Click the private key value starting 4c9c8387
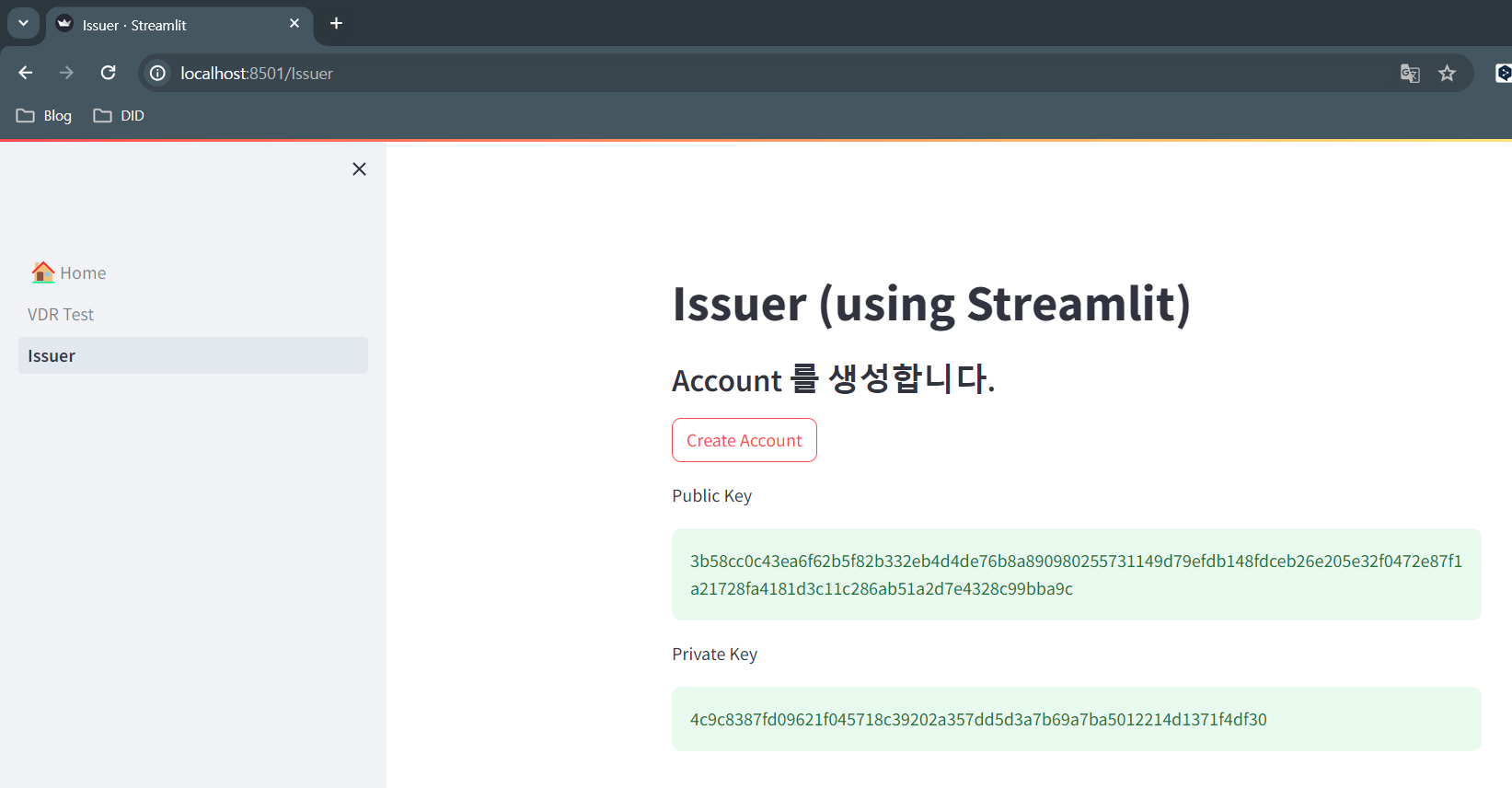Image resolution: width=1512 pixels, height=788 pixels. pyautogui.click(x=978, y=719)
